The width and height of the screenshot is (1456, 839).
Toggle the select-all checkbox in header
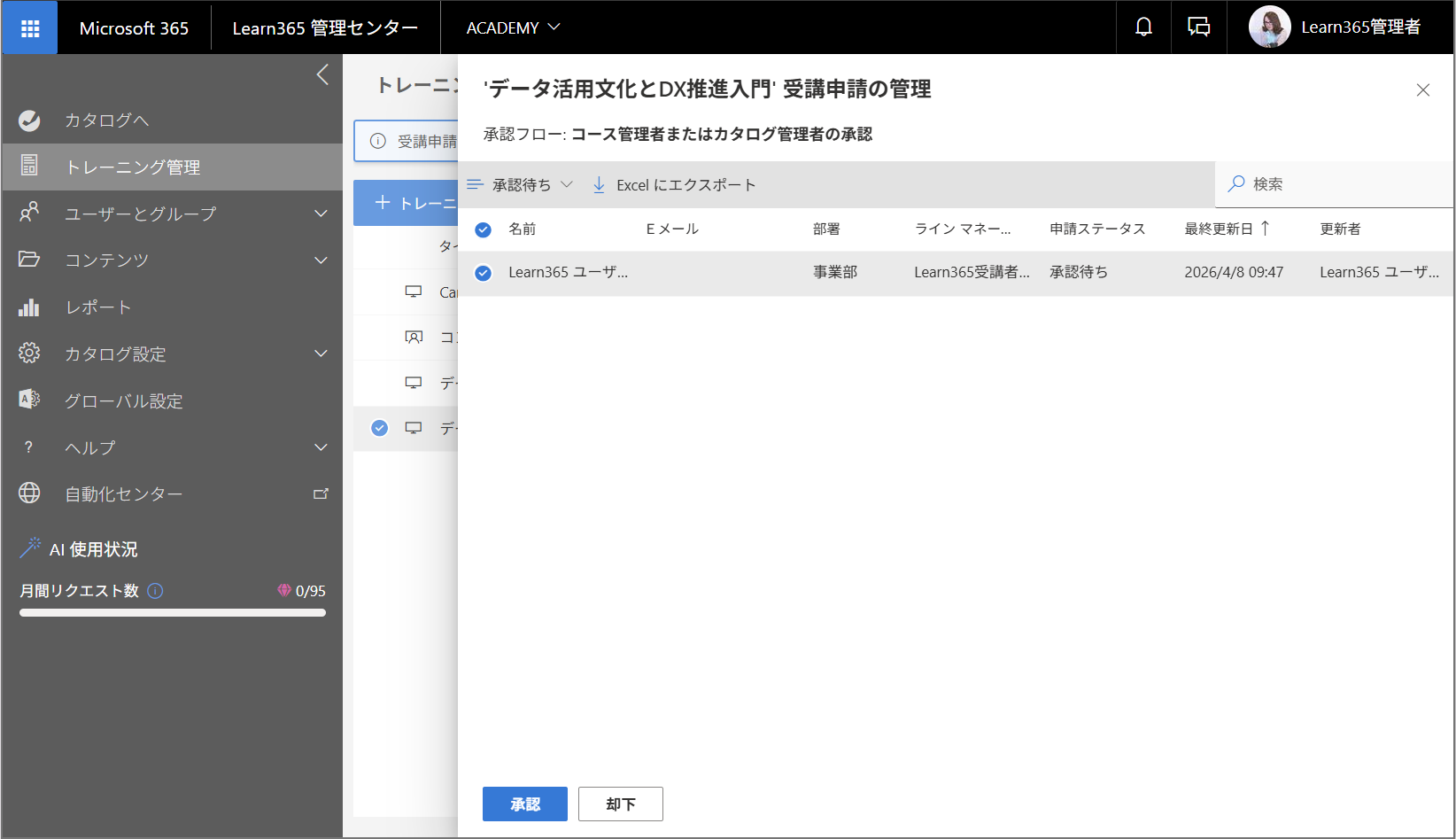pos(483,229)
